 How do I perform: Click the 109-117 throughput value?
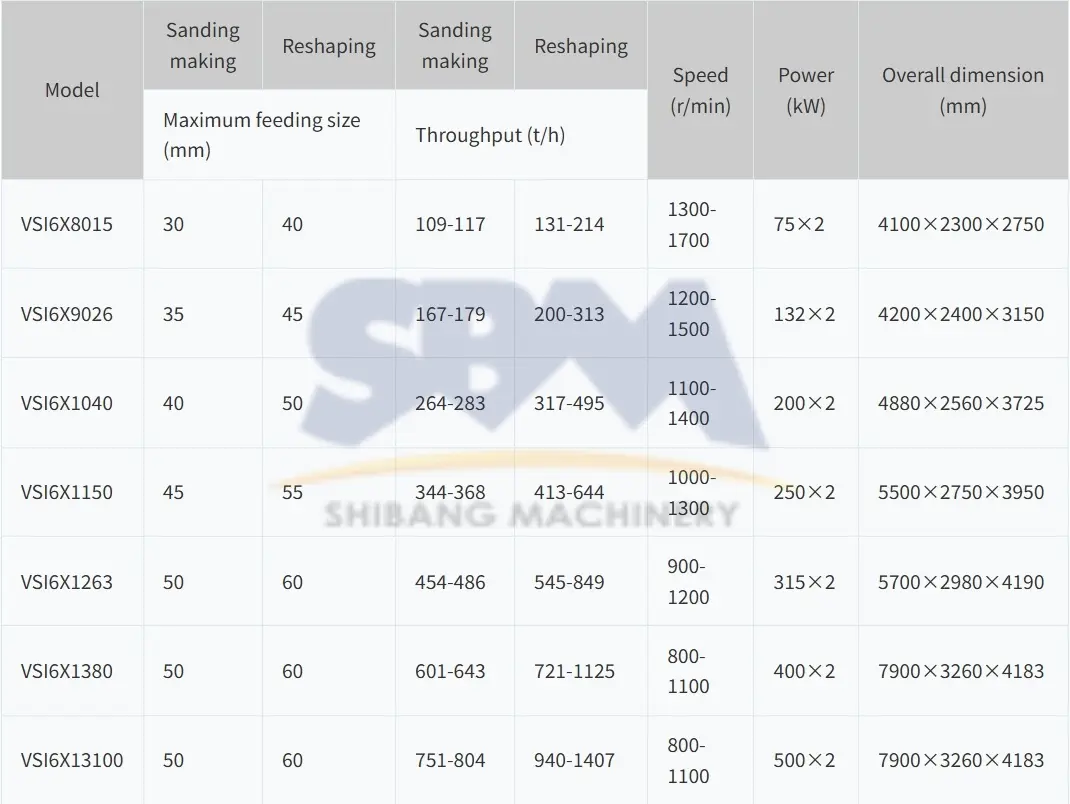pyautogui.click(x=450, y=224)
